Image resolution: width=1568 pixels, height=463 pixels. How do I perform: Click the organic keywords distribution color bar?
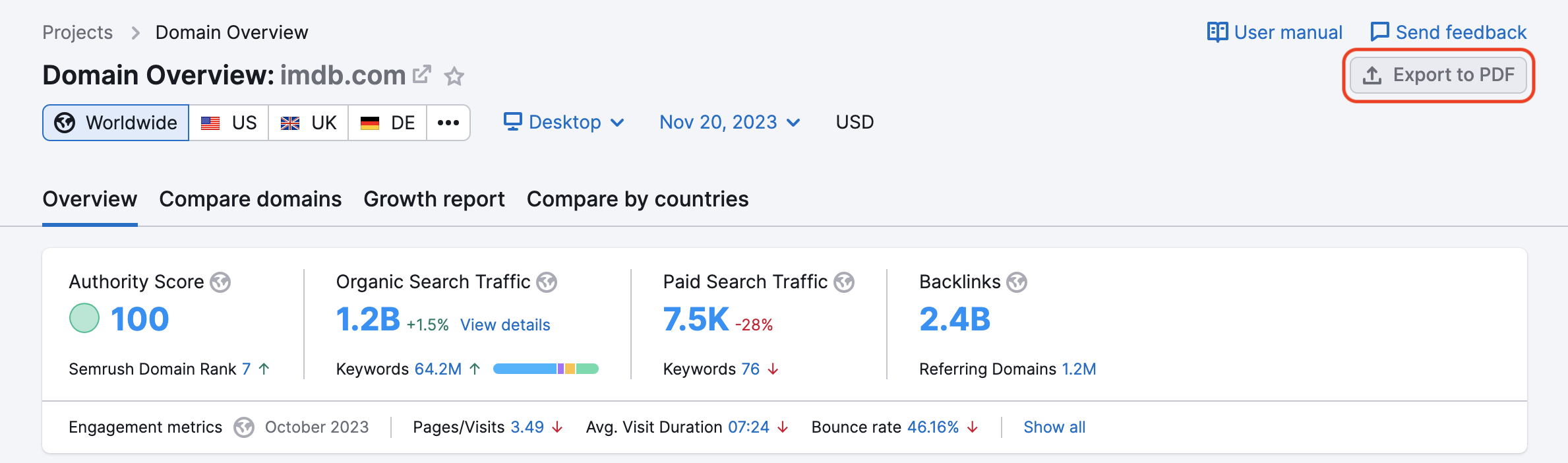click(545, 369)
